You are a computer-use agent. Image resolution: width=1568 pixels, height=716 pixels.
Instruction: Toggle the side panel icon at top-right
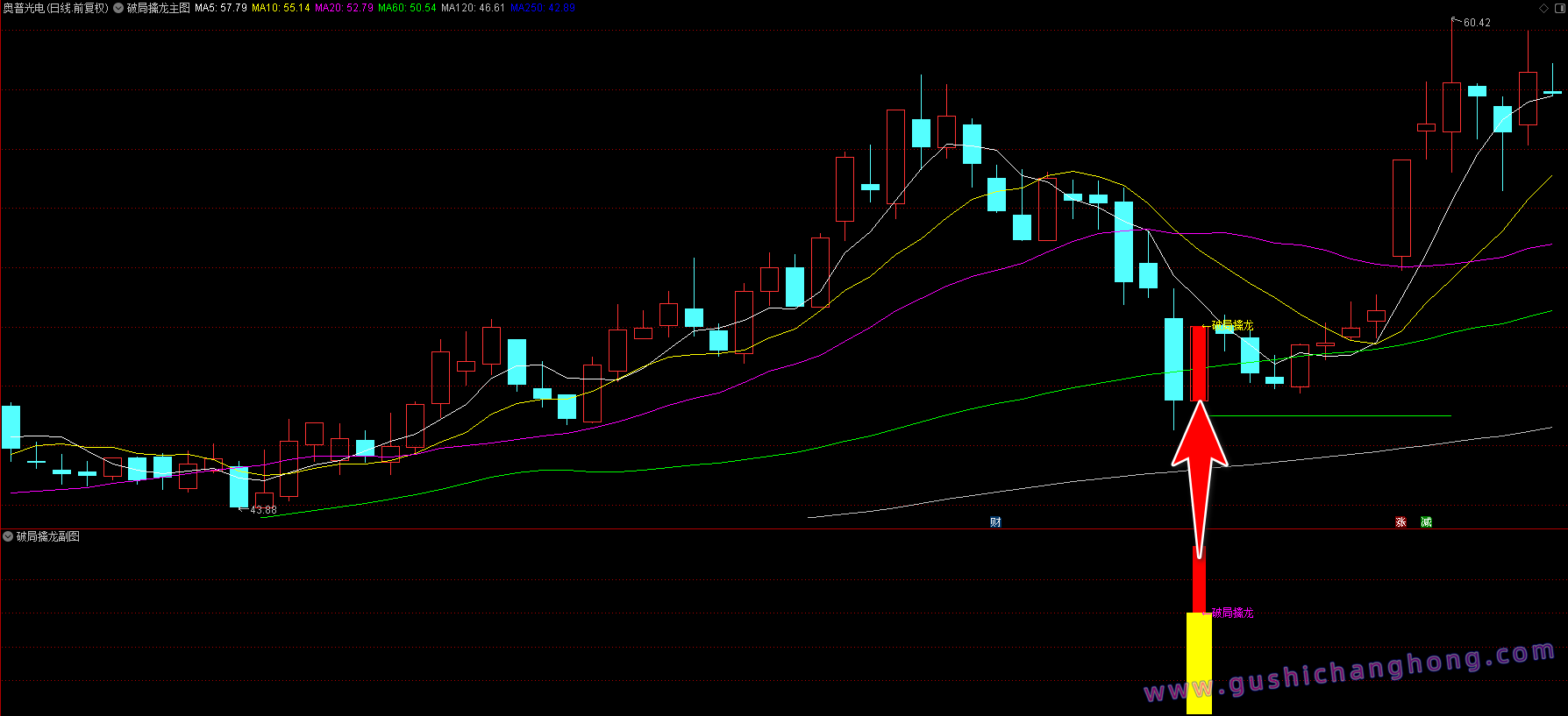1559,8
